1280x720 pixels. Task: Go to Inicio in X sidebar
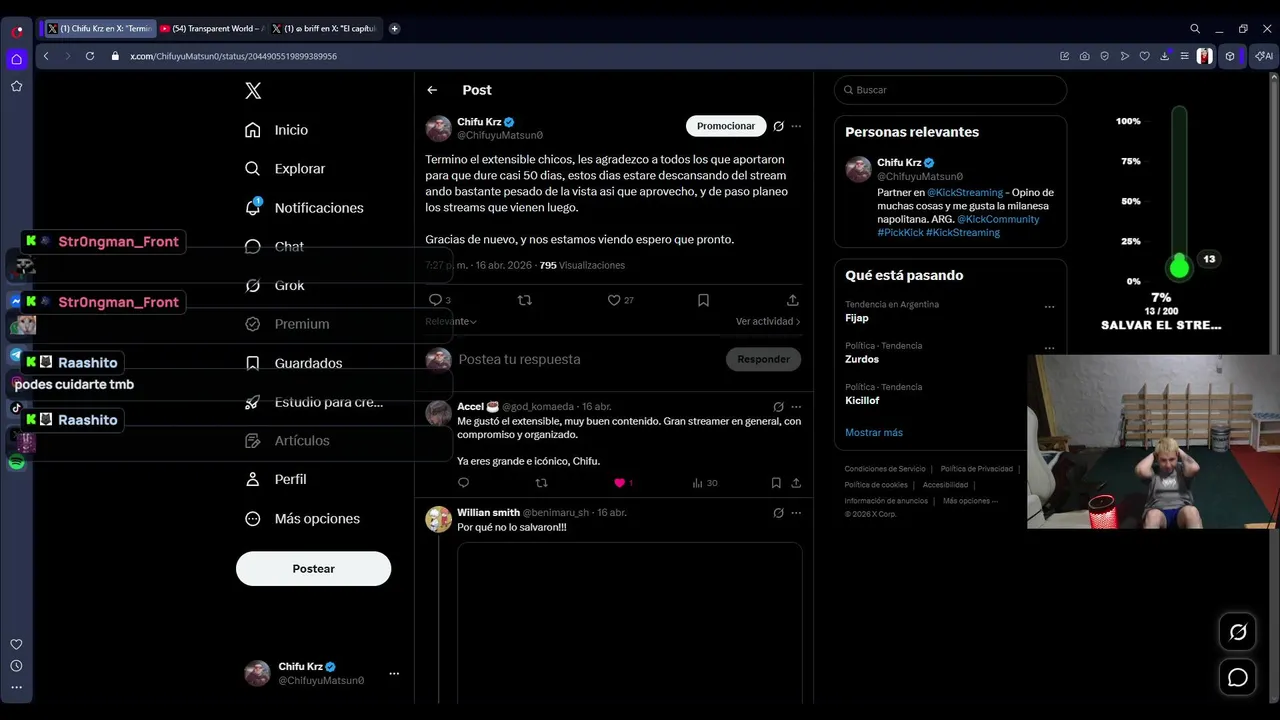277,130
